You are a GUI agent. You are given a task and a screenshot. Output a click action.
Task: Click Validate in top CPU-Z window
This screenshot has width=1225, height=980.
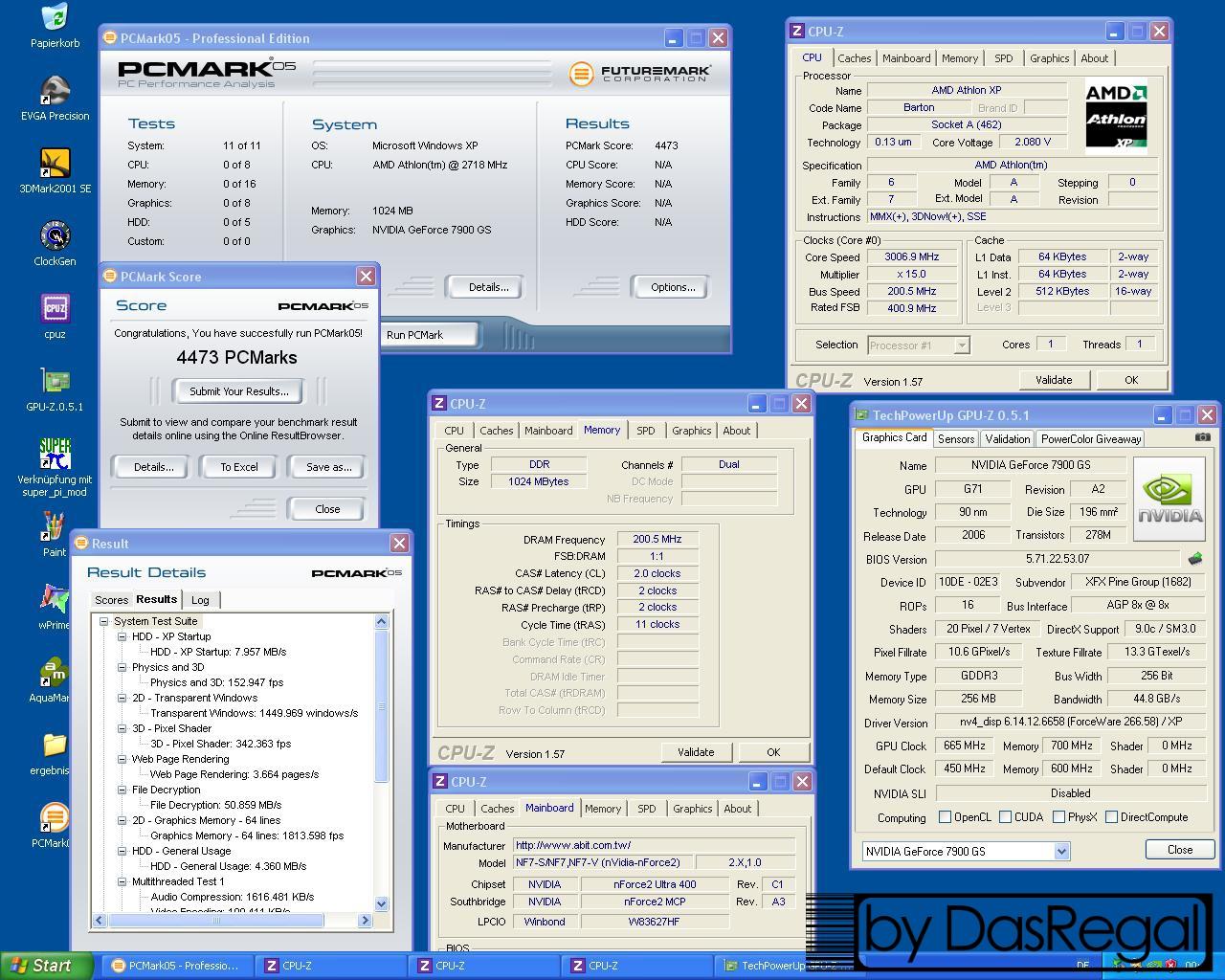[x=1054, y=380]
